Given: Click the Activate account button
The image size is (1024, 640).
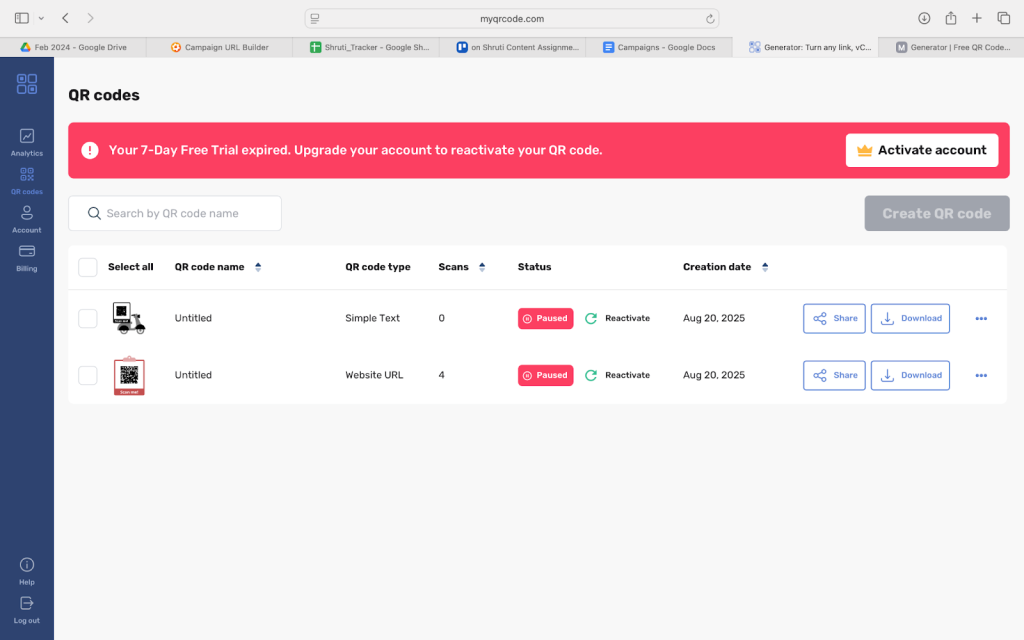Looking at the screenshot, I should coord(921,150).
